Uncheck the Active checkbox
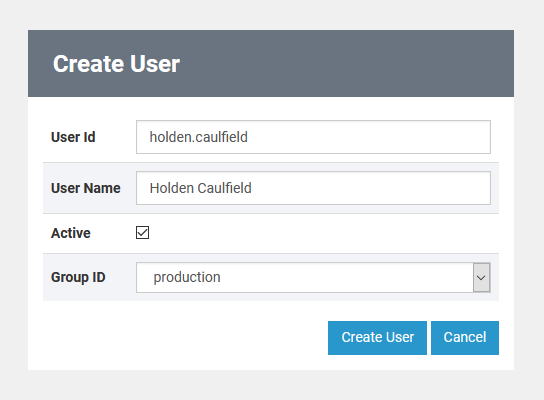Screen dimensions: 544x400 (x=142, y=232)
